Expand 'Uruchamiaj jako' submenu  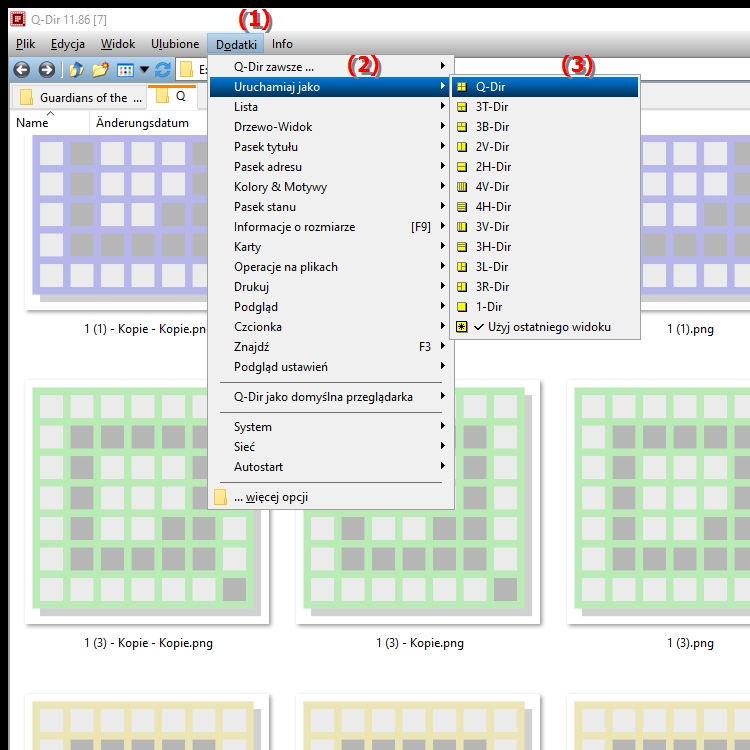tap(330, 87)
